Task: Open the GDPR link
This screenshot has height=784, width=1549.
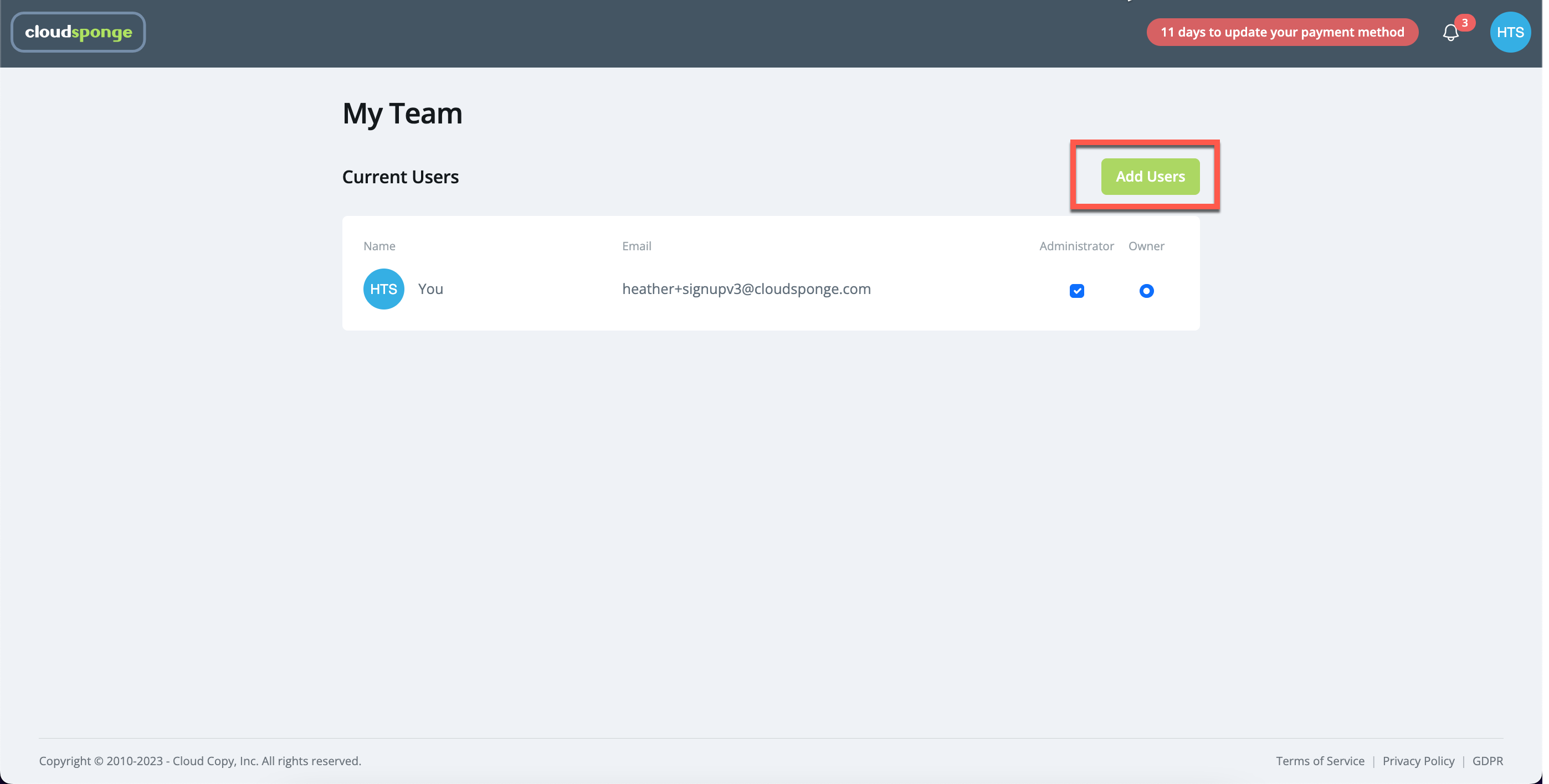Action: click(x=1487, y=761)
